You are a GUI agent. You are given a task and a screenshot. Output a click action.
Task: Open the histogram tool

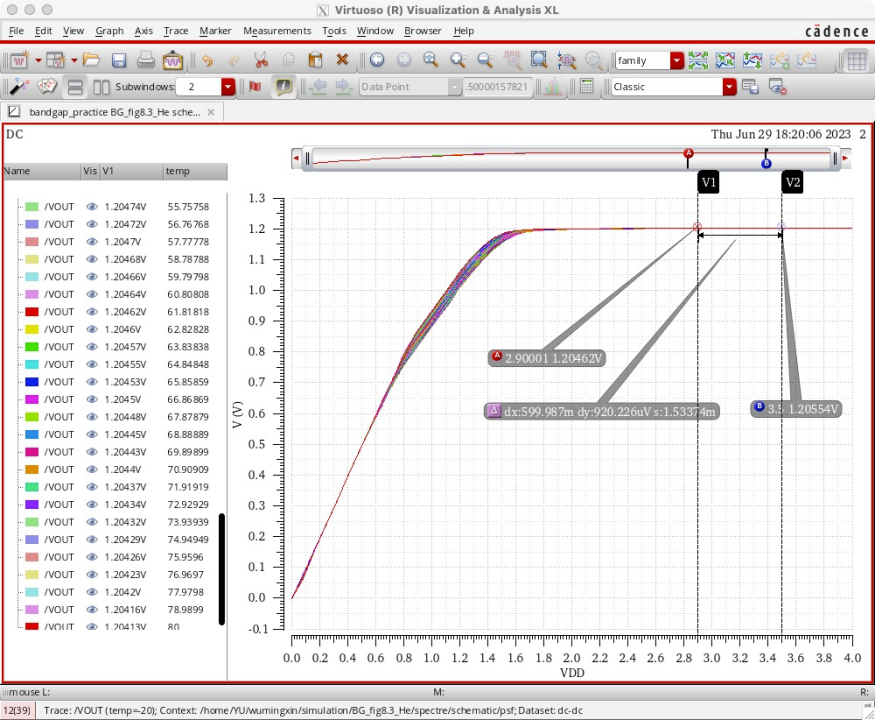[x=552, y=87]
